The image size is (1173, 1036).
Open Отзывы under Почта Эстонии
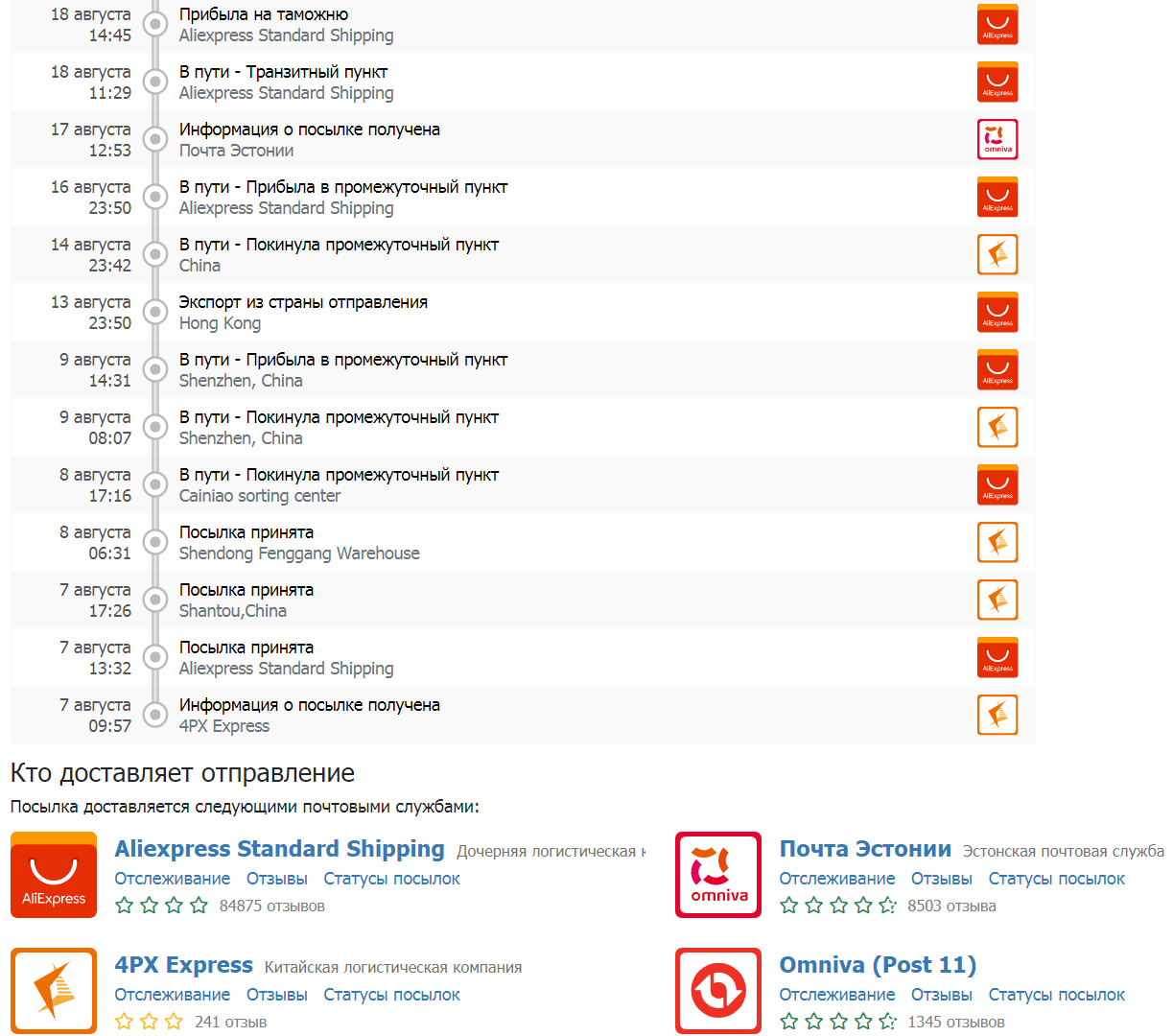coord(942,879)
